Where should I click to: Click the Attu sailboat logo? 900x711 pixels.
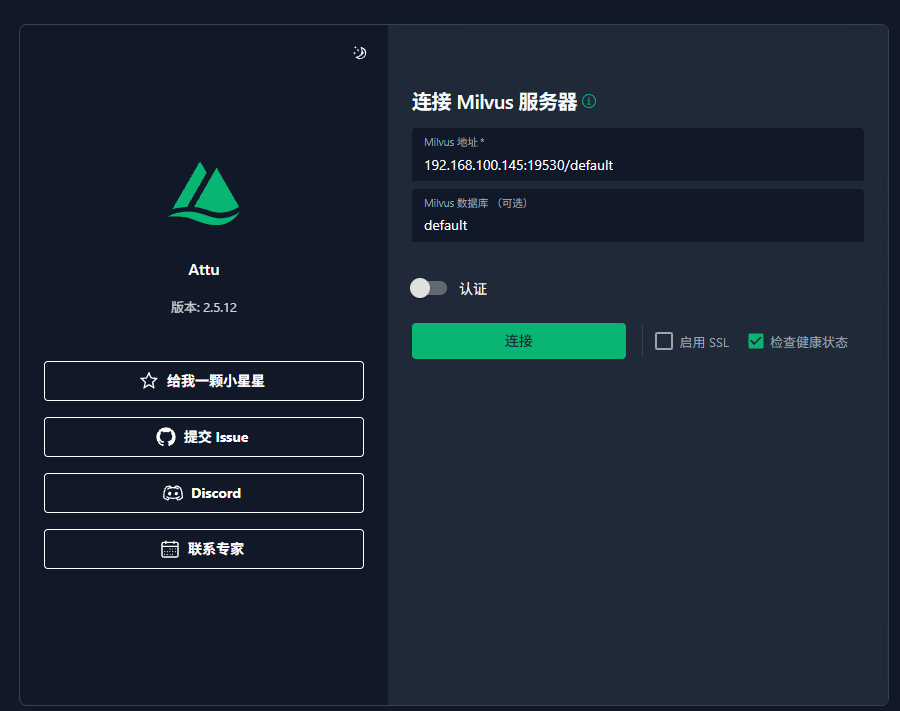click(x=204, y=194)
